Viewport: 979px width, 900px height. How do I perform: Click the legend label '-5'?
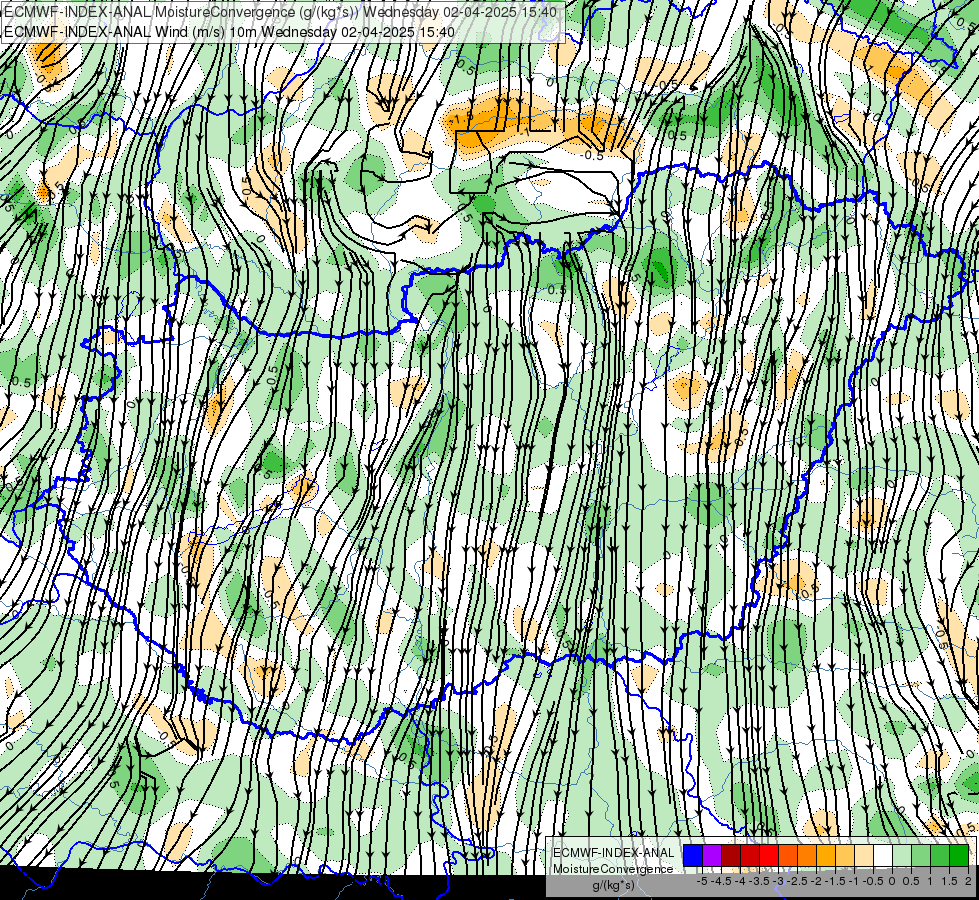(701, 881)
